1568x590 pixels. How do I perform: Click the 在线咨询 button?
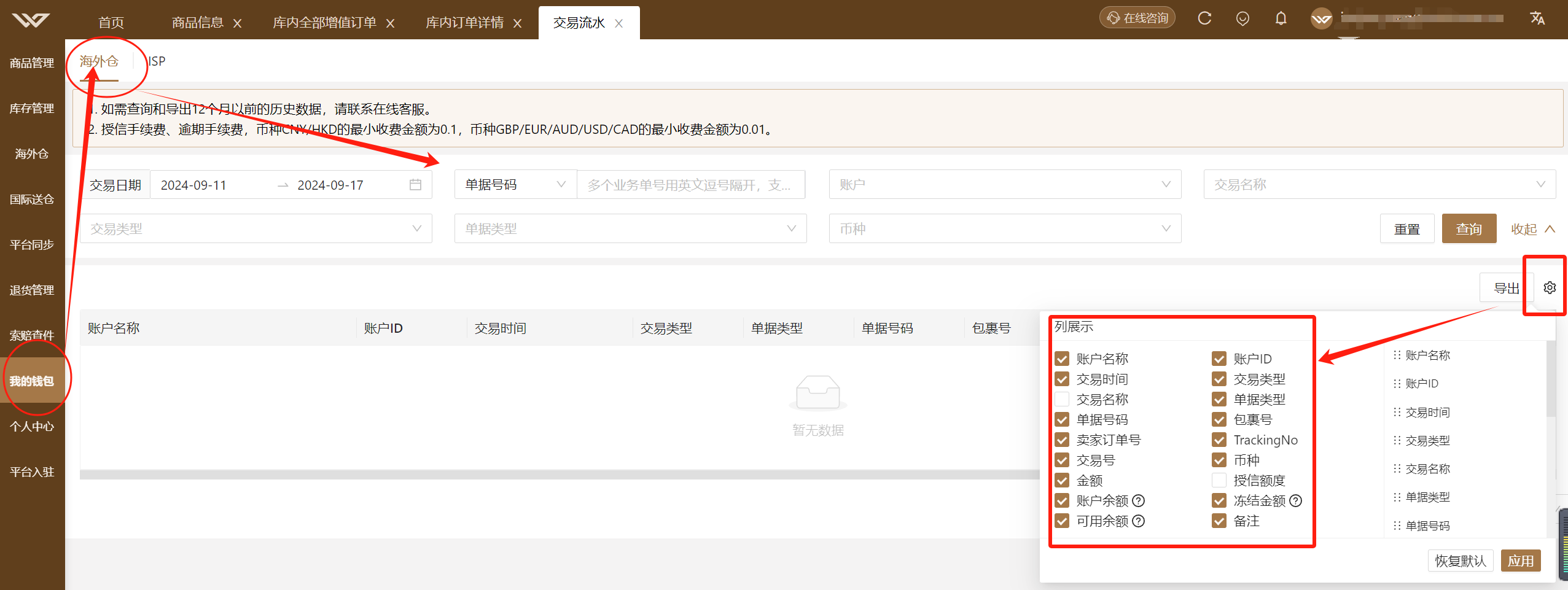tap(1137, 18)
